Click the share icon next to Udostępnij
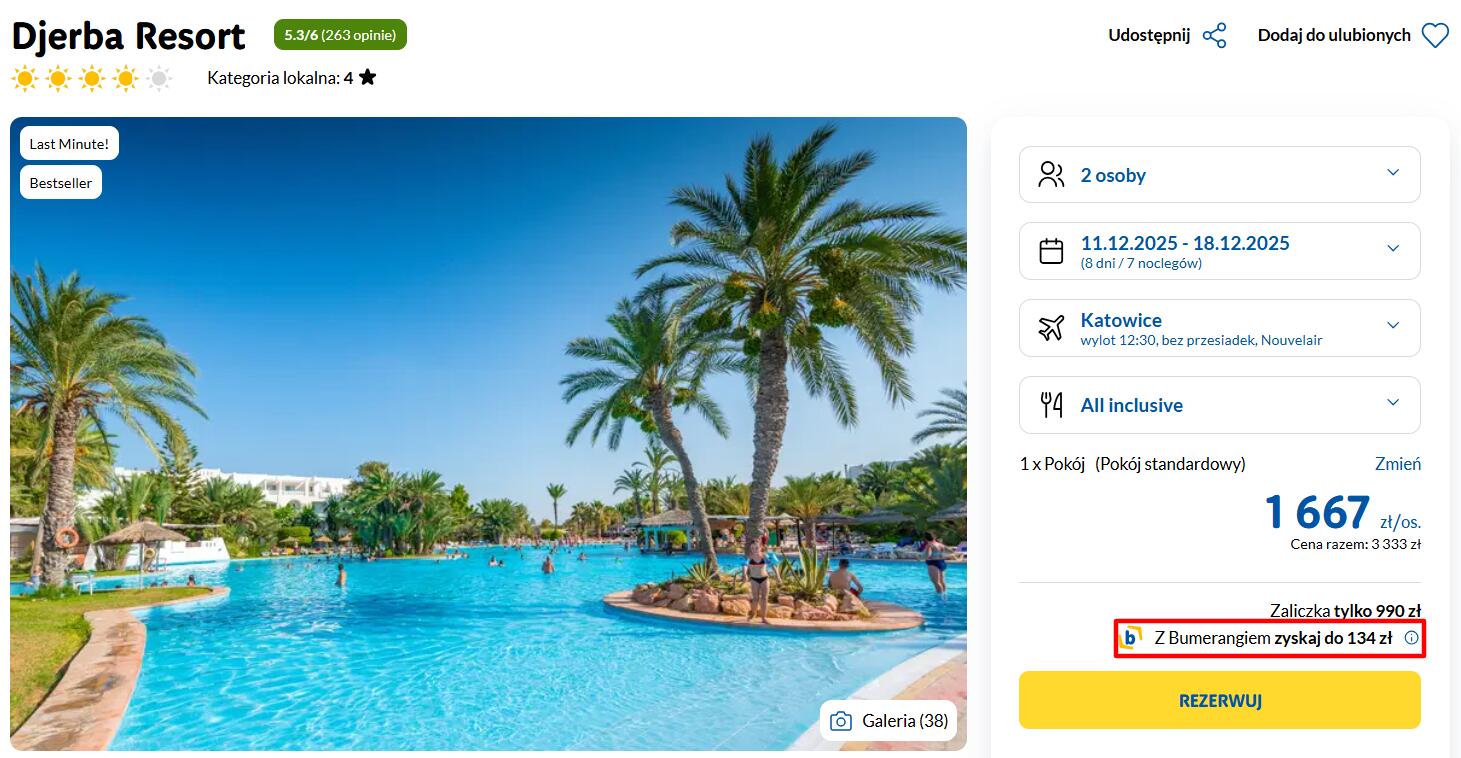The image size is (1461, 758). pos(1214,36)
